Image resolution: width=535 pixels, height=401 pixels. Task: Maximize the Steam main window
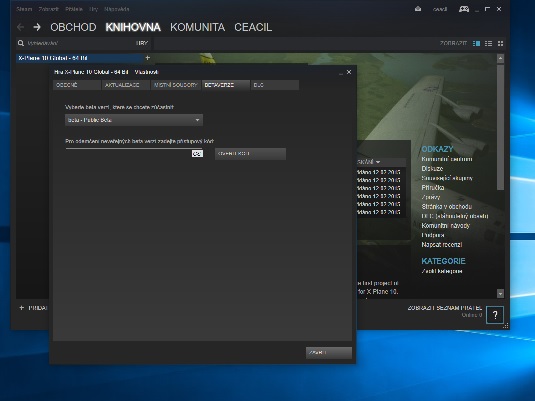click(x=487, y=9)
